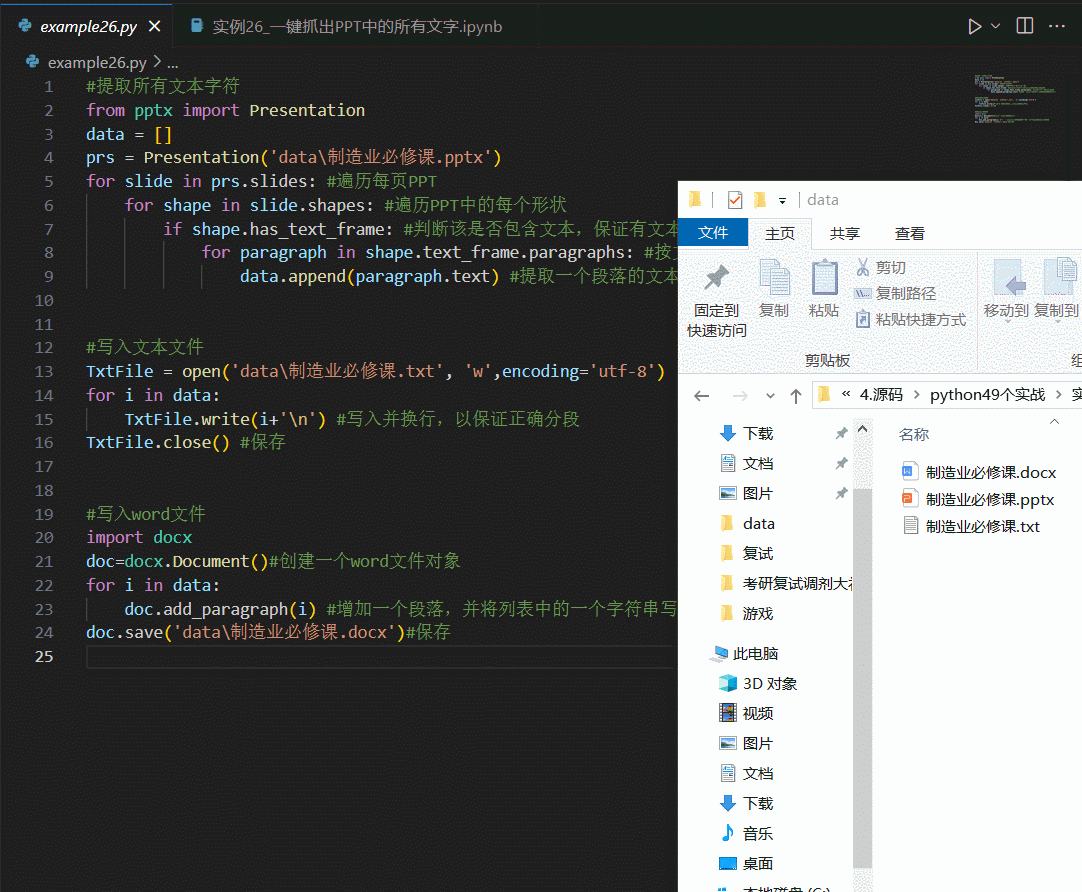Go back in Explorer navigation
The width and height of the screenshot is (1082, 892).
(x=702, y=395)
